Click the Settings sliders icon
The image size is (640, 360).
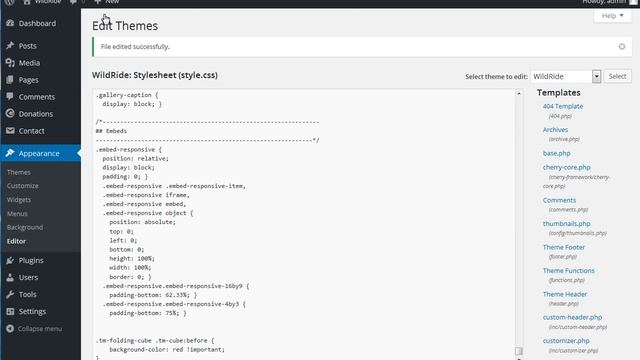tap(10, 311)
